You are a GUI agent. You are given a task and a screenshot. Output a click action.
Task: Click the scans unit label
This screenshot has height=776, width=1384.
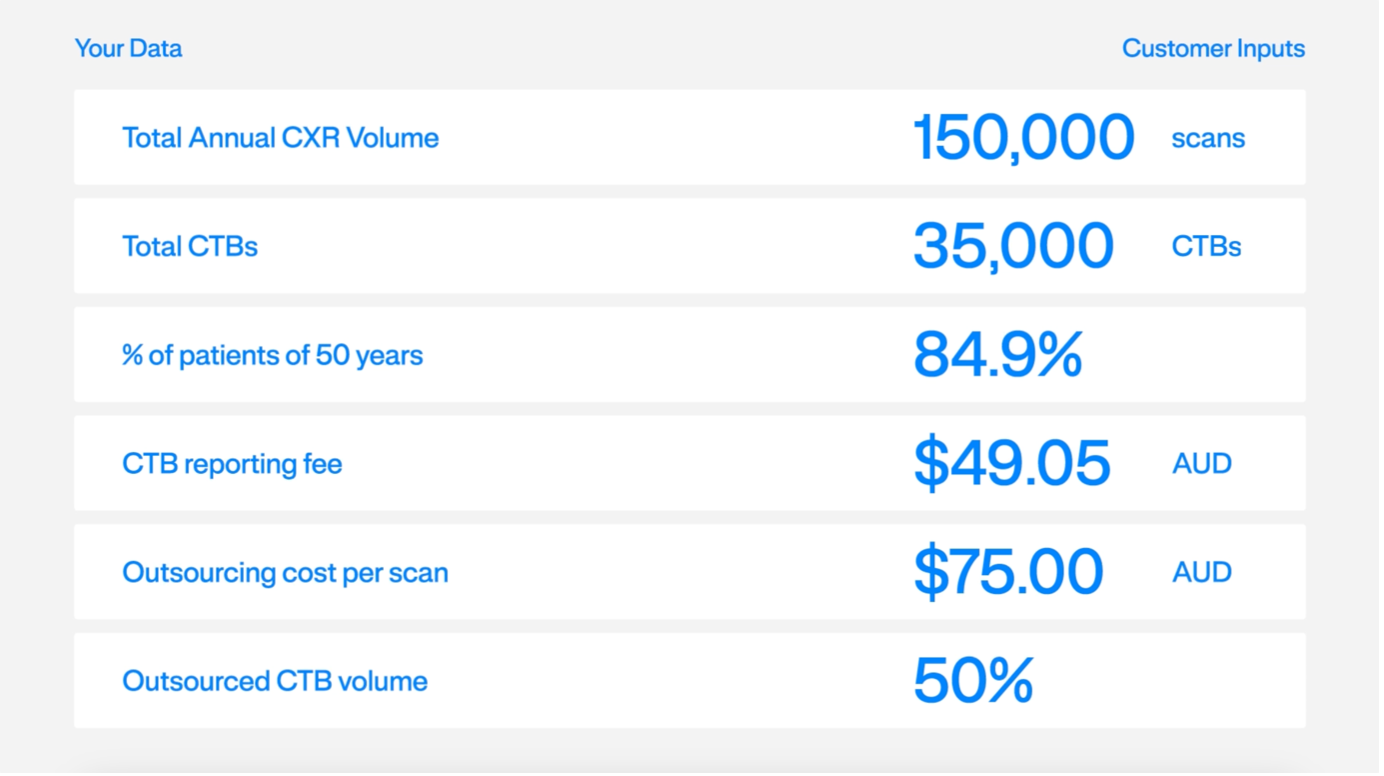pos(1208,138)
